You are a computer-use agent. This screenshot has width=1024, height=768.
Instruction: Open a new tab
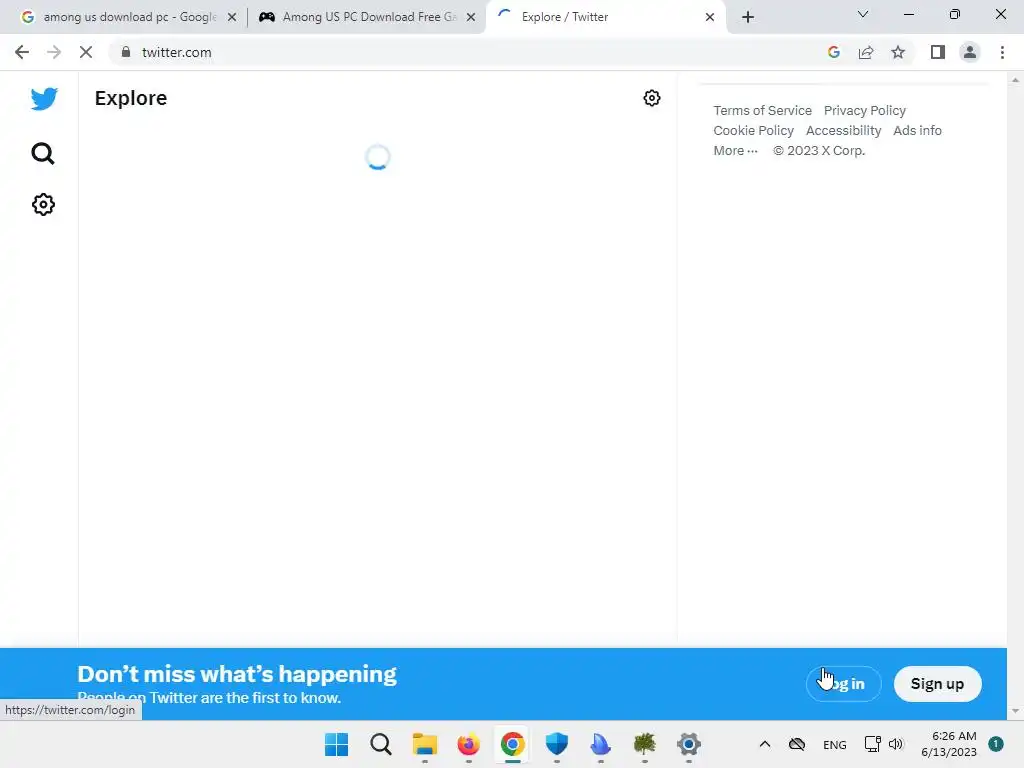click(x=748, y=17)
